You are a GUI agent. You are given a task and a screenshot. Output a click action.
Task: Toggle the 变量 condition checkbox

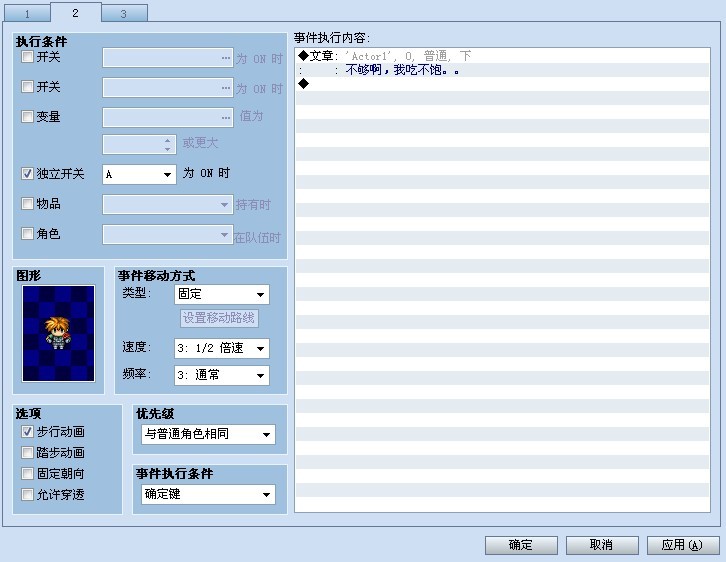(x=27, y=116)
